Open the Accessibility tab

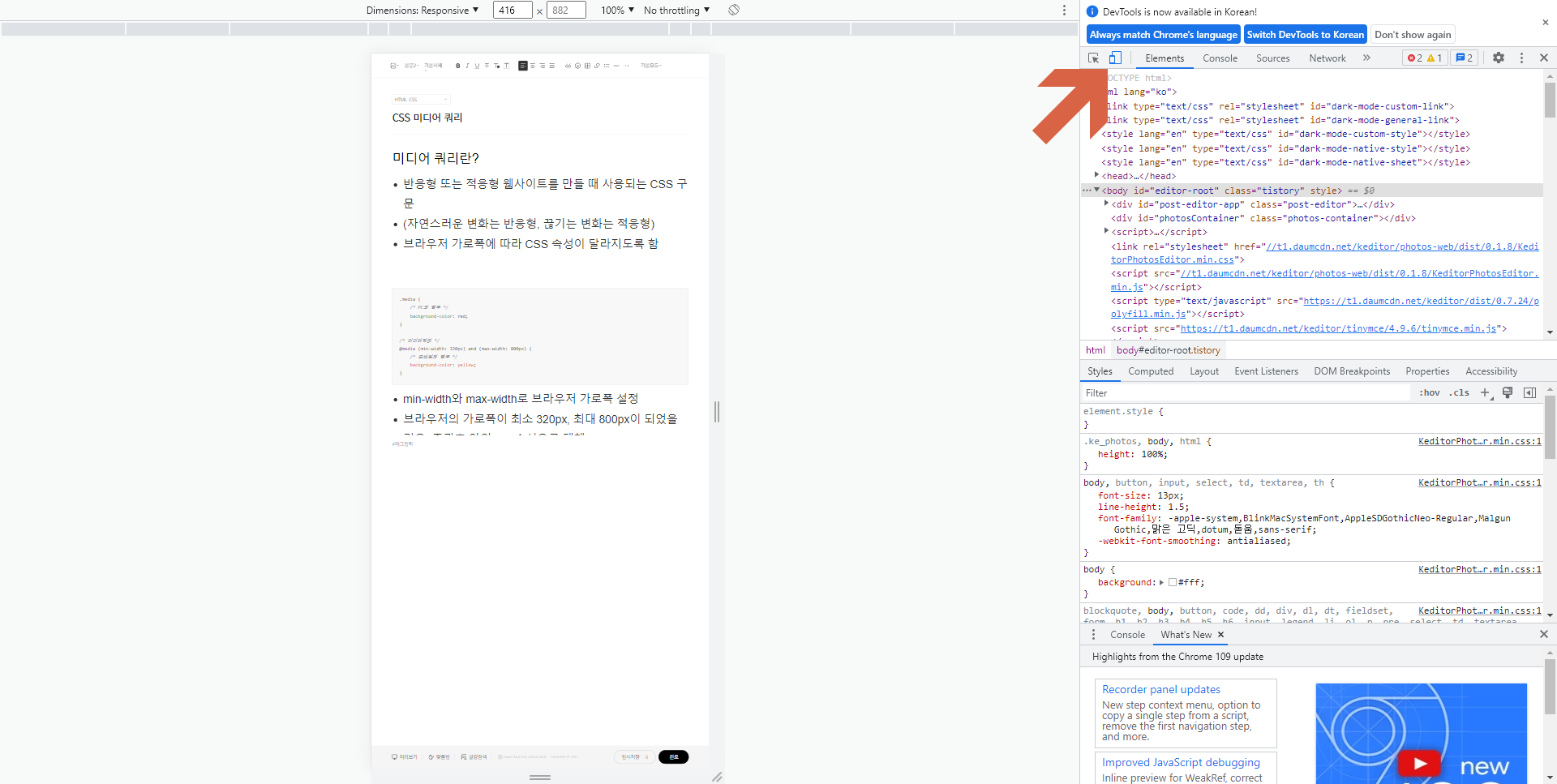click(x=1491, y=371)
